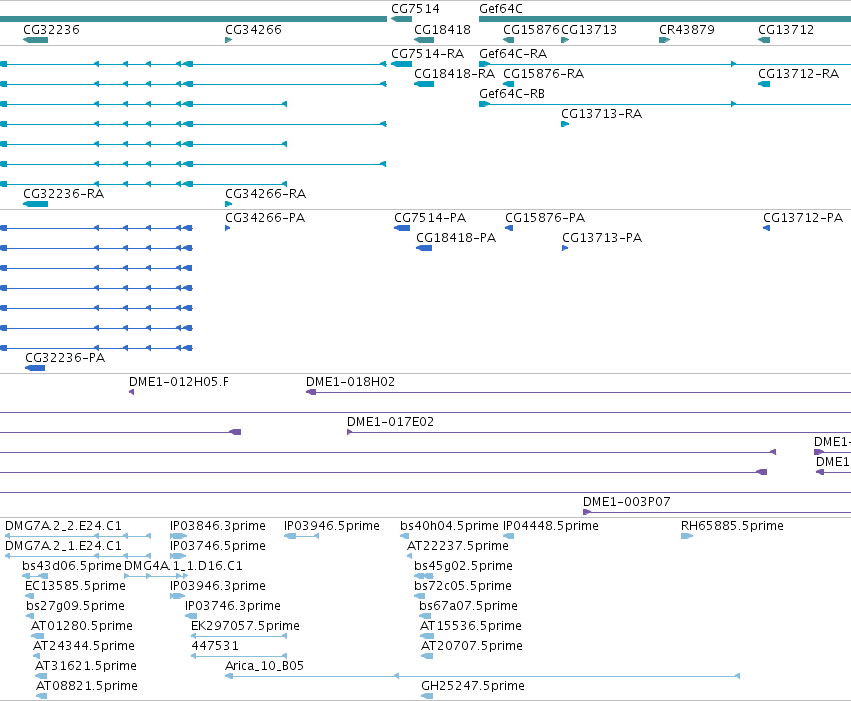The width and height of the screenshot is (851, 701).
Task: Click the DMG7A.2_2.E24.C1 label
Action: [x=63, y=526]
